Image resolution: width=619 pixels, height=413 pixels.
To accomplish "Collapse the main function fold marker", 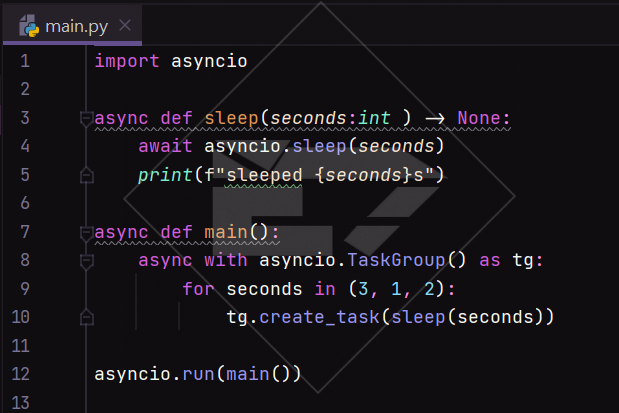I will point(86,233).
